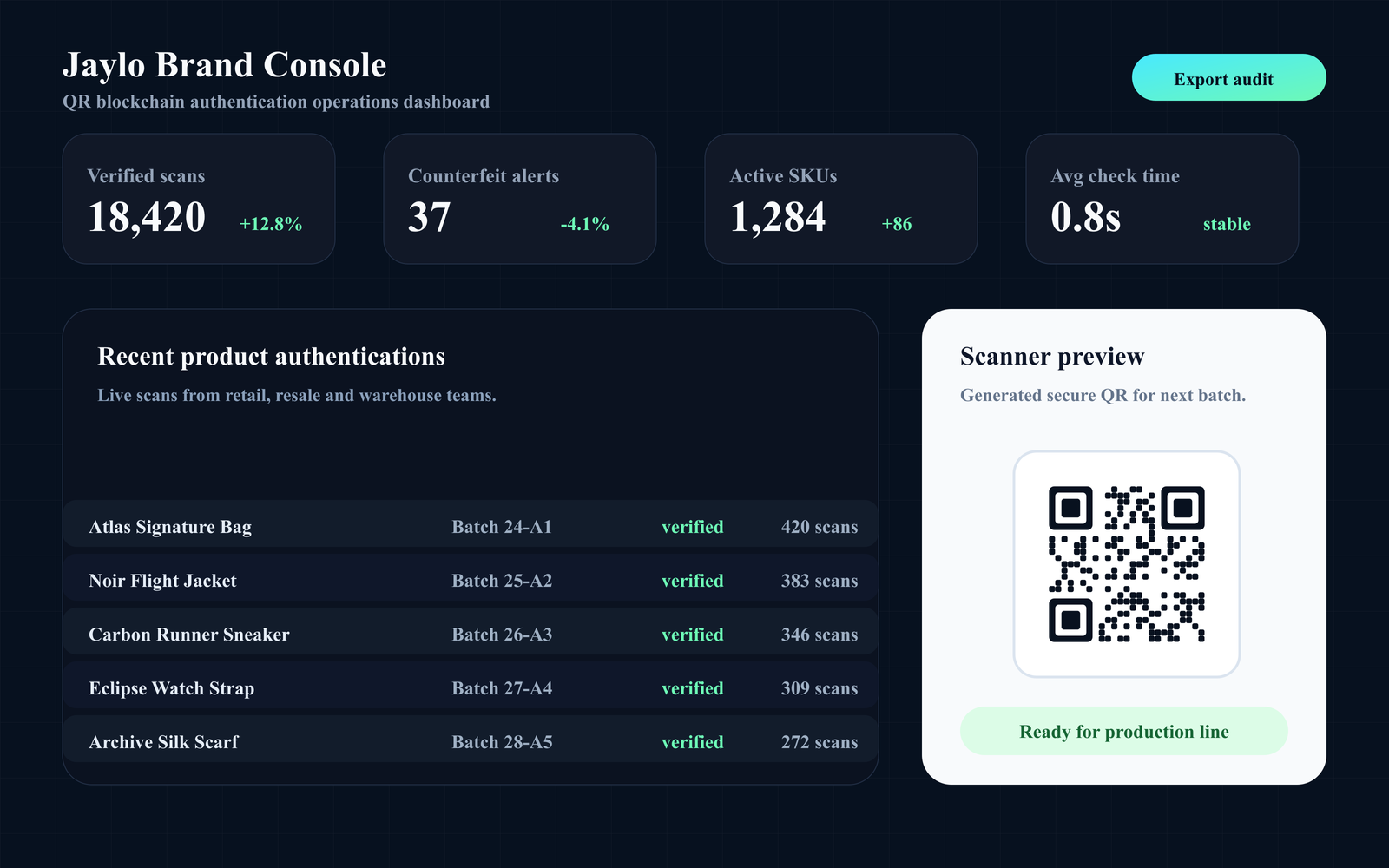Select the Archive Silk Scarf product name
The height and width of the screenshot is (868, 1389).
pos(163,742)
